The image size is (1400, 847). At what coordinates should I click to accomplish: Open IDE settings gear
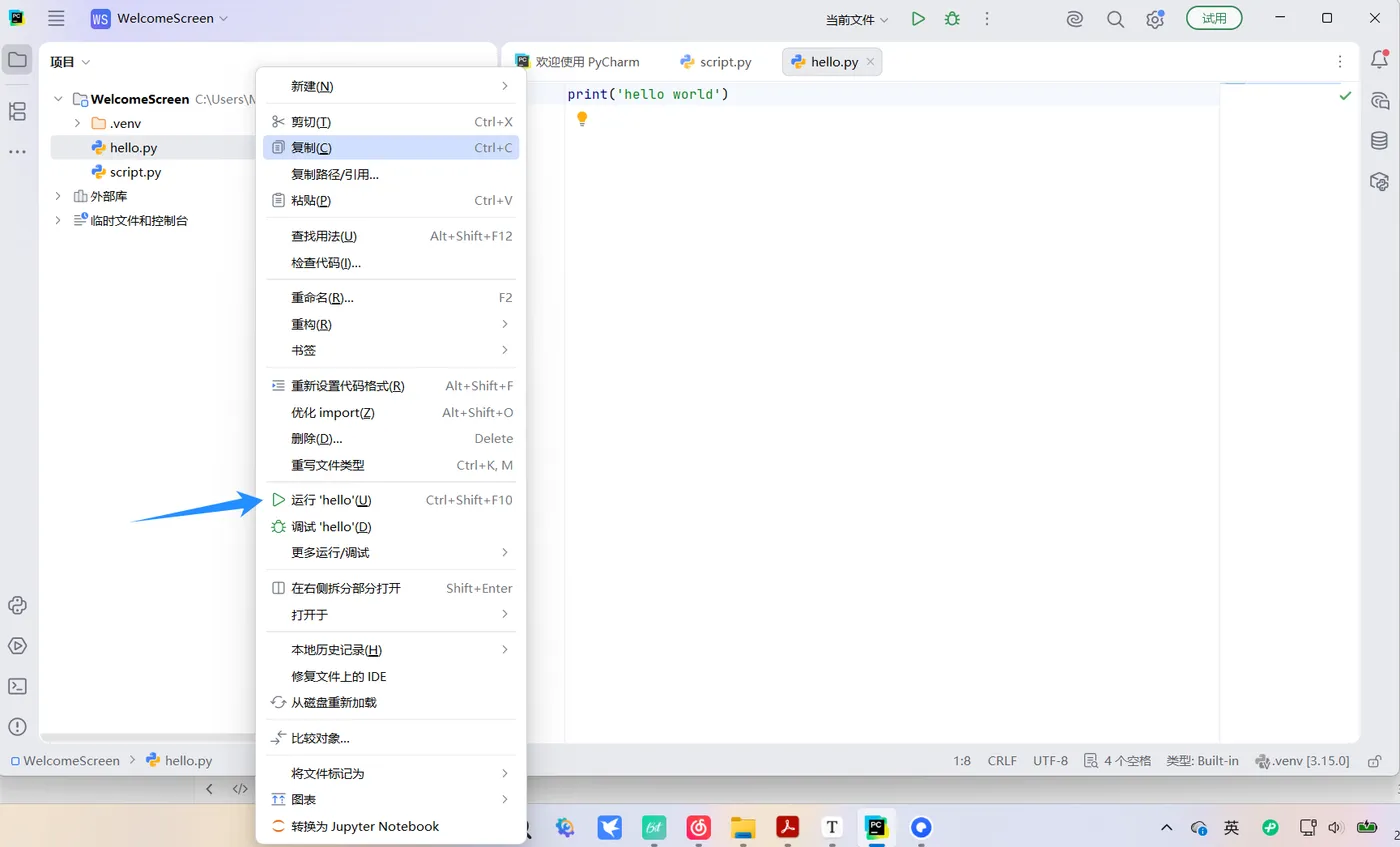click(1155, 18)
